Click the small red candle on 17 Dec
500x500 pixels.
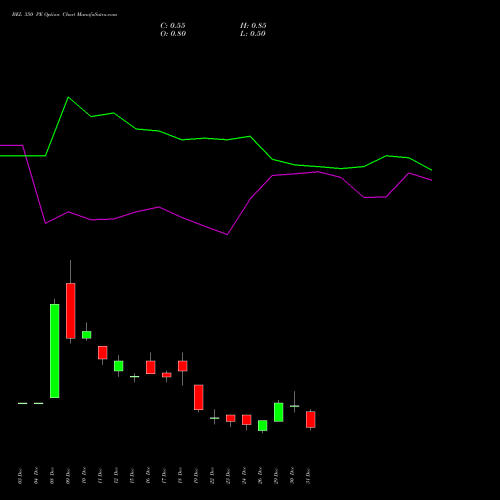pyautogui.click(x=167, y=375)
